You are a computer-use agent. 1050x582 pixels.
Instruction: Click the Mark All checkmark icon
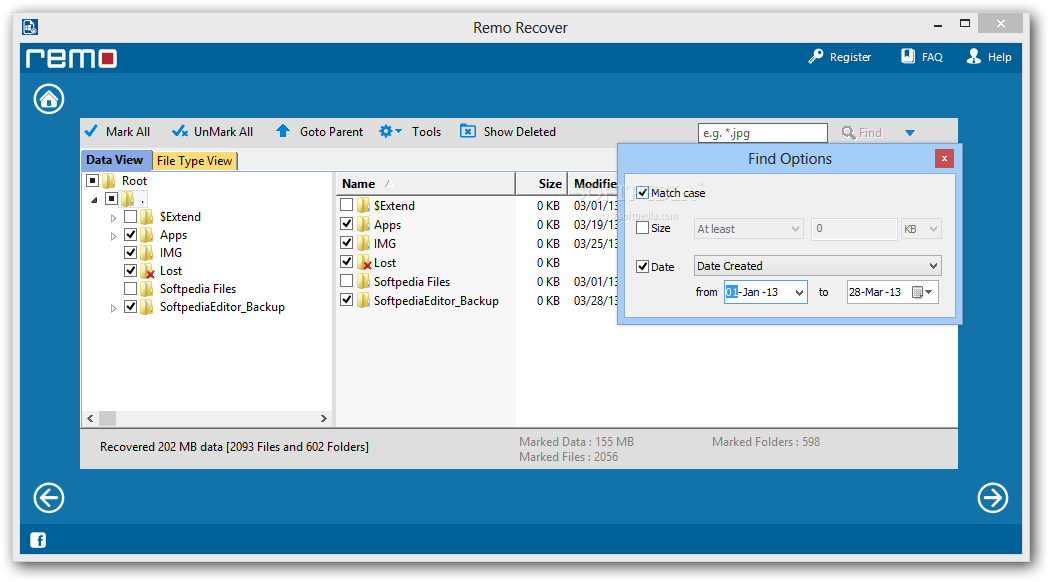click(91, 131)
